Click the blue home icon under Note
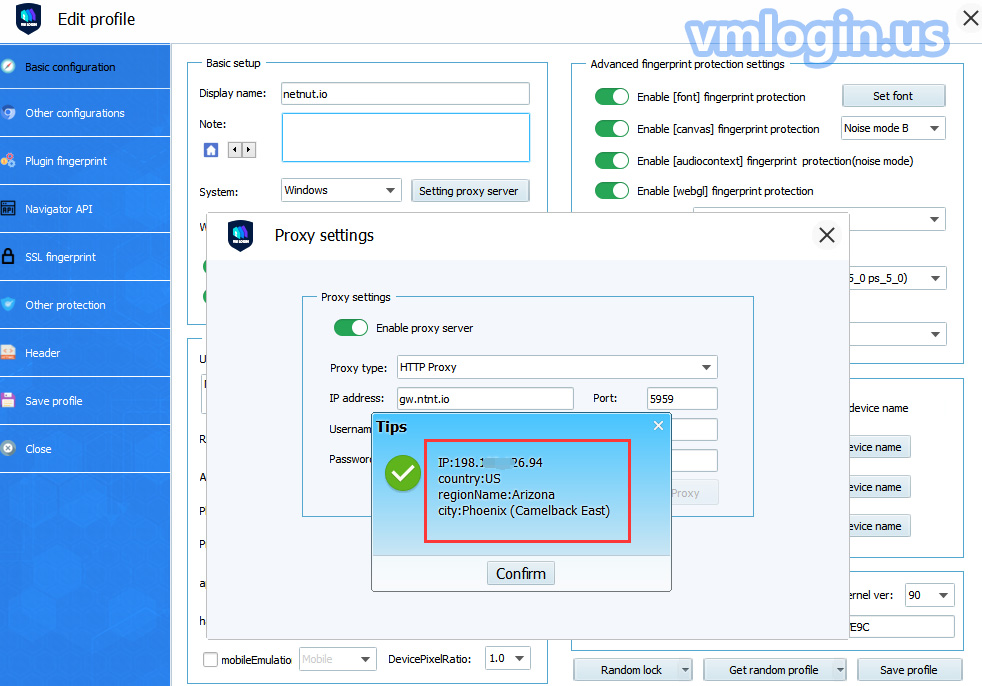The image size is (982, 686). [211, 150]
